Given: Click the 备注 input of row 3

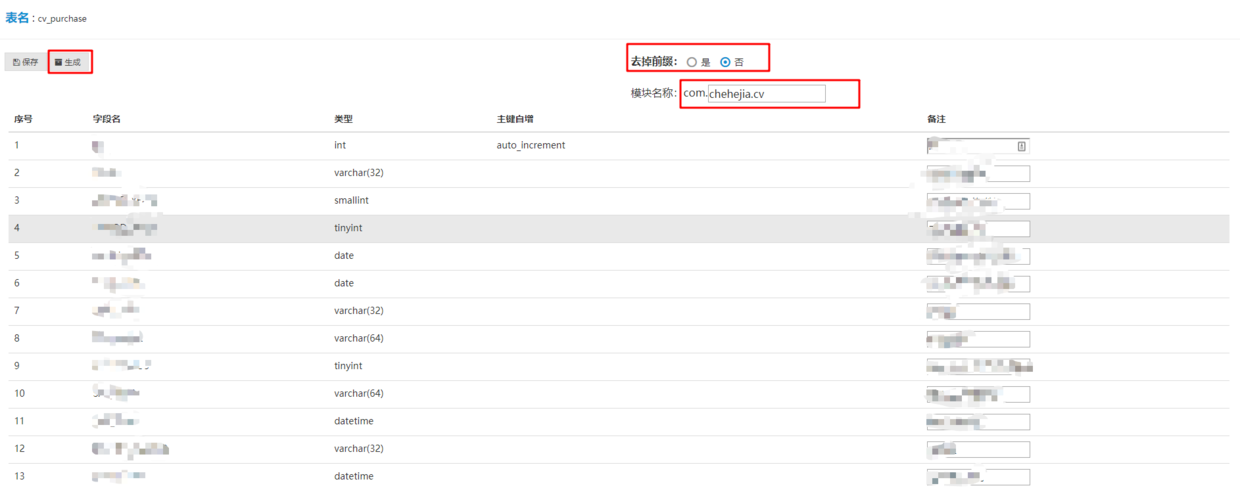Looking at the screenshot, I should click(978, 201).
